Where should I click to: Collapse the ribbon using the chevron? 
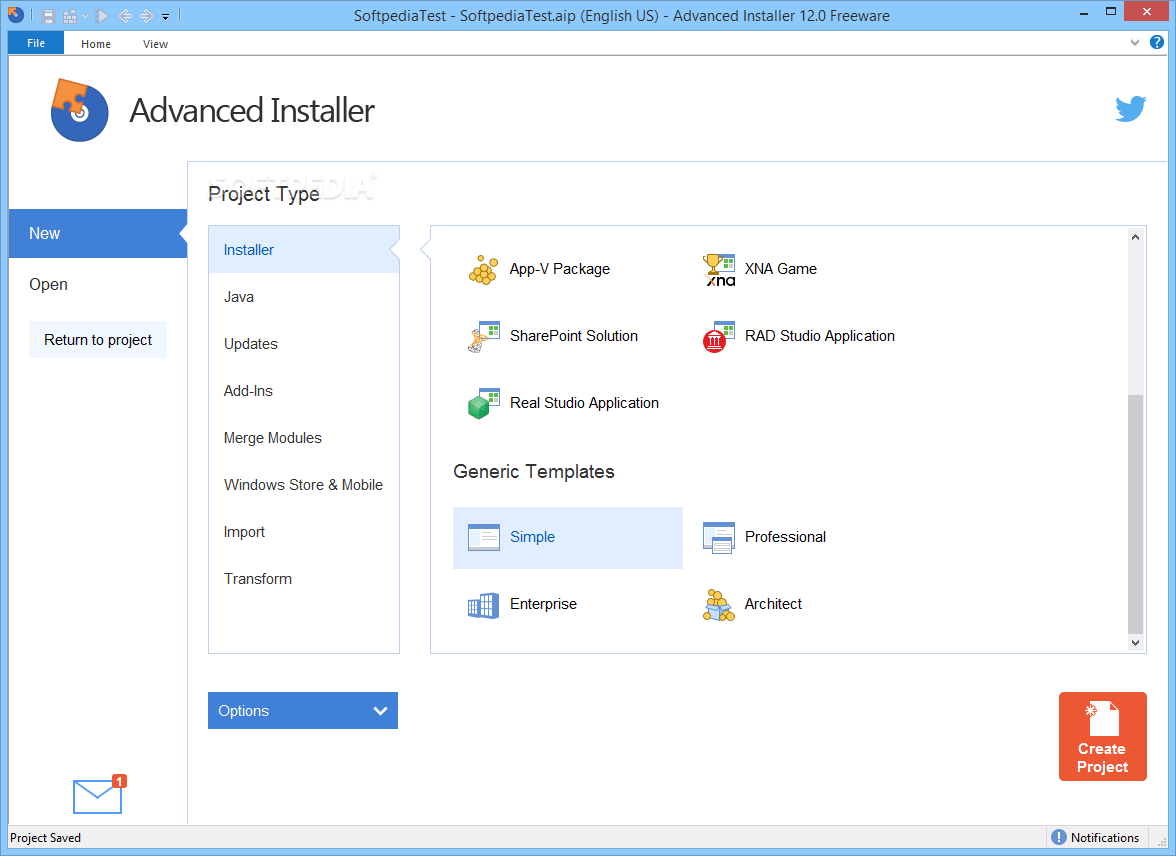1135,43
